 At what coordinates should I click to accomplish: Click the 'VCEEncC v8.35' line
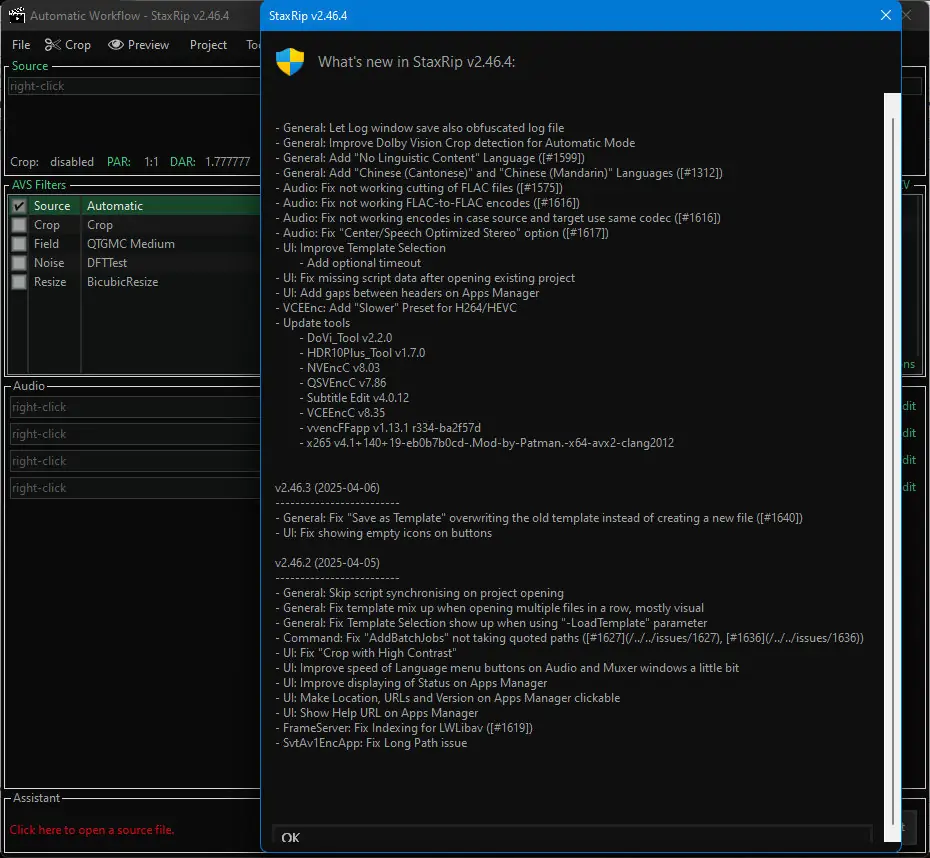point(342,413)
